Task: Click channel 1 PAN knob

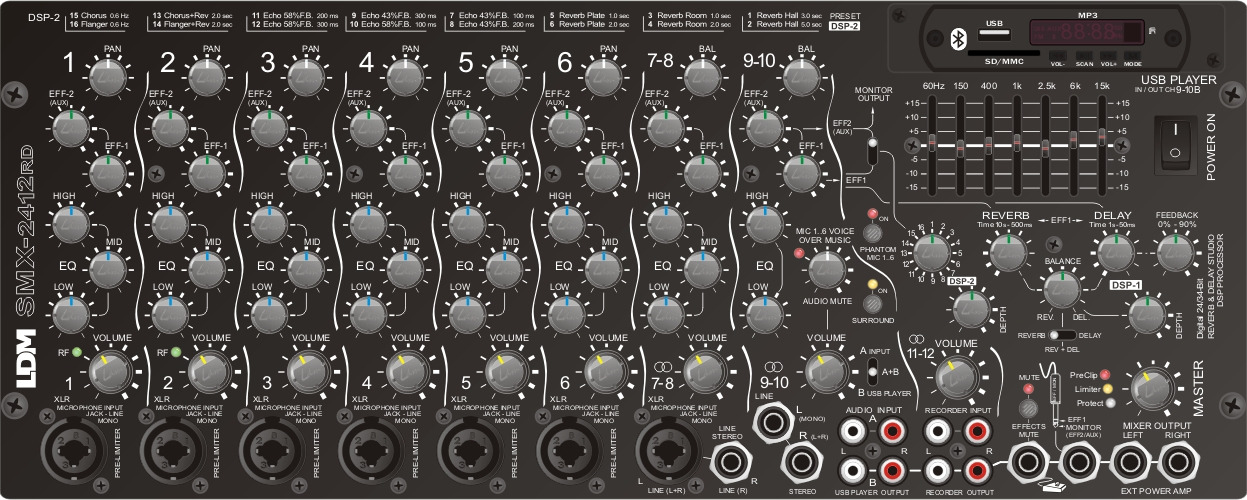Action: 106,77
